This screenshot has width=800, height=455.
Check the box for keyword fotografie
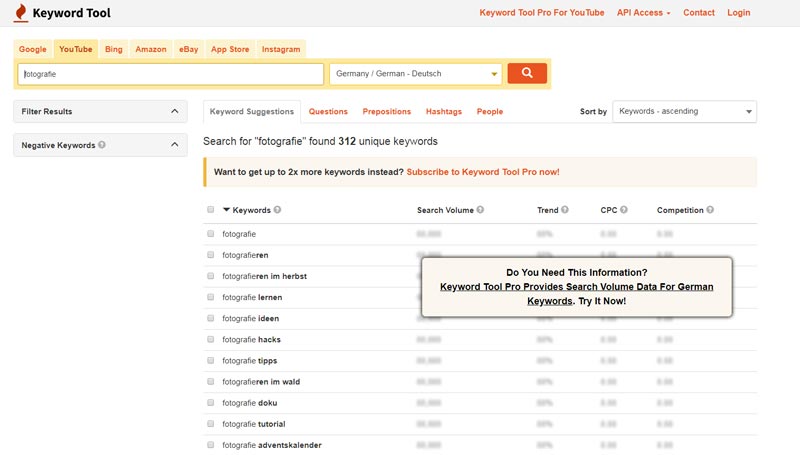coord(211,234)
